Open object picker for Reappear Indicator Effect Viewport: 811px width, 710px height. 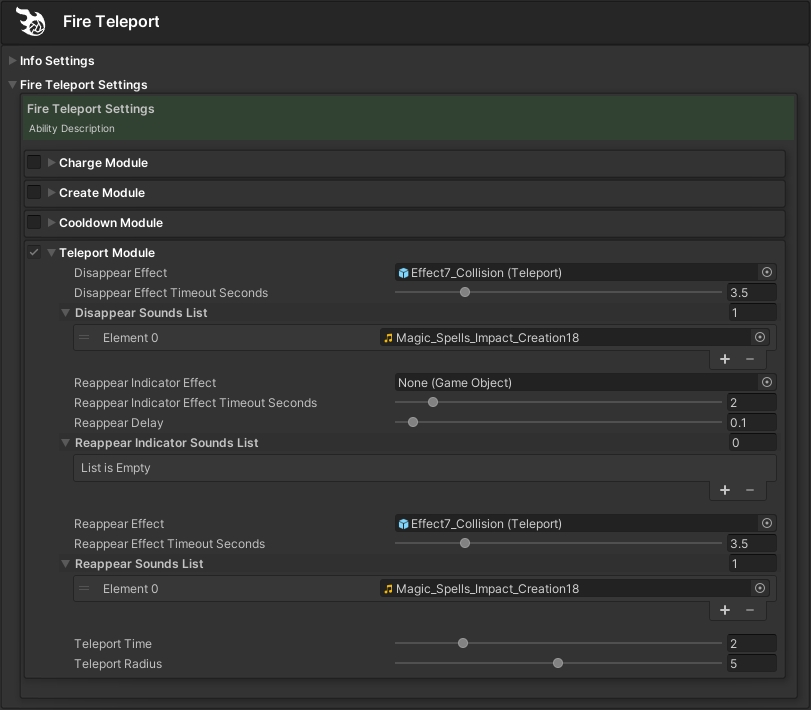pos(767,382)
